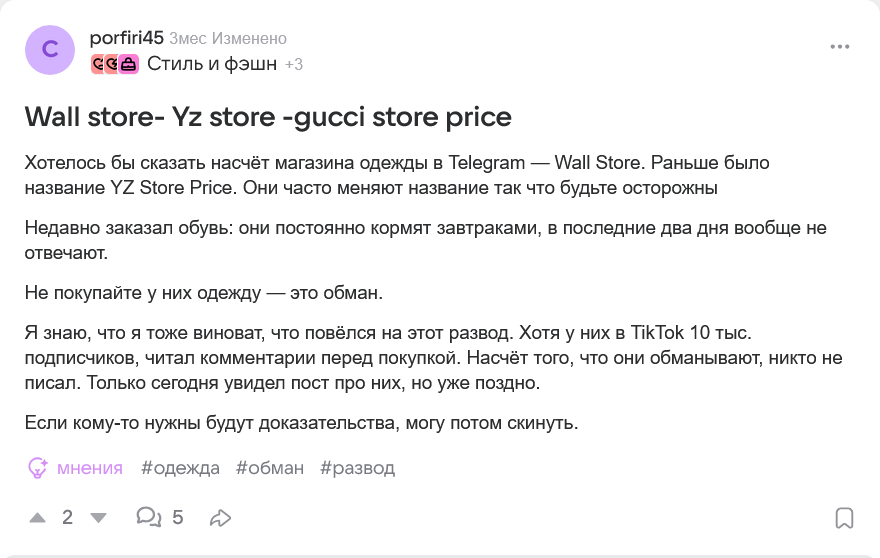Downvote the Wall store post
This screenshot has width=880, height=558.
(98, 518)
